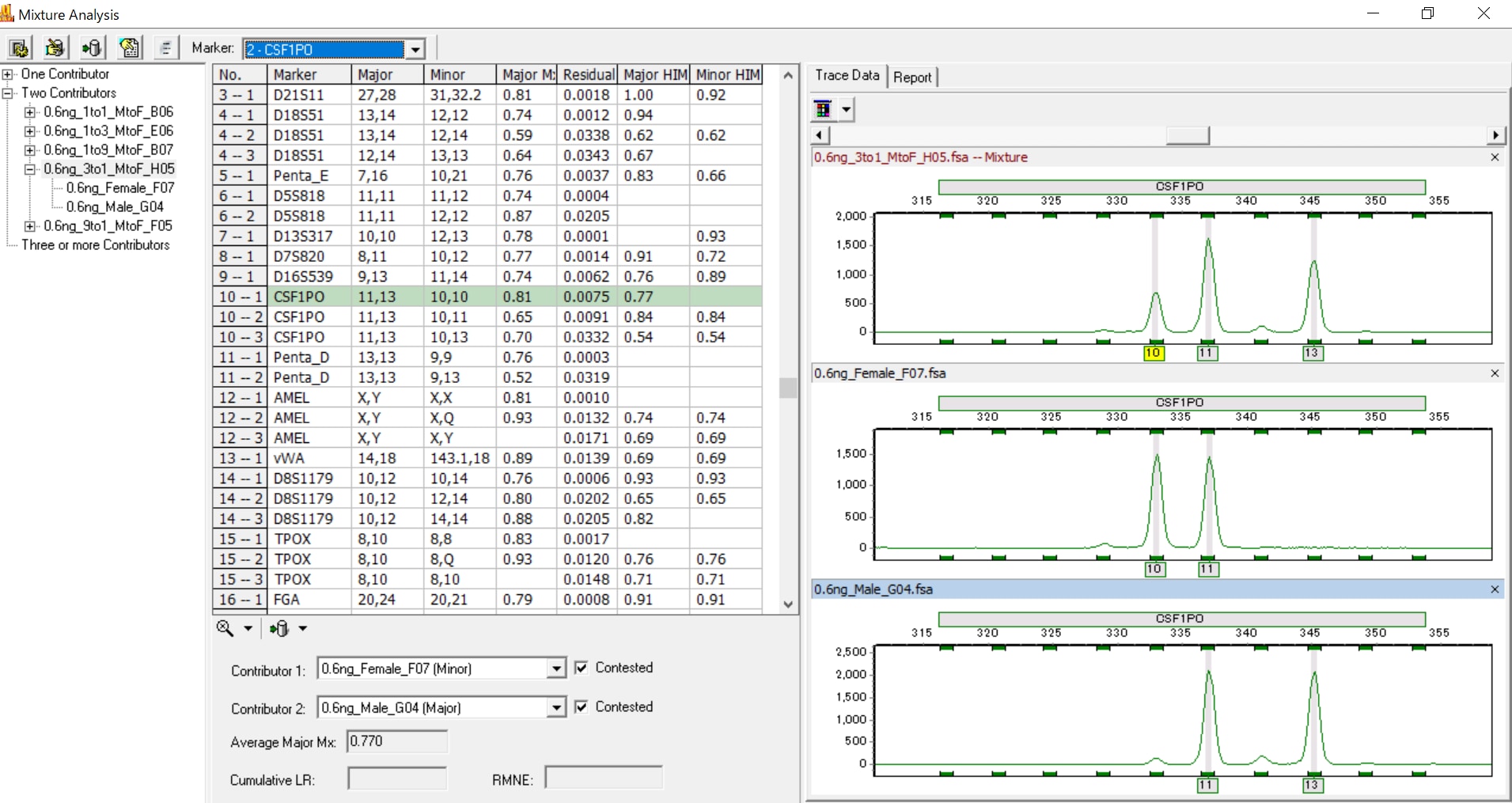Click database icon below the table
The height and width of the screenshot is (803, 1512).
coord(279,628)
